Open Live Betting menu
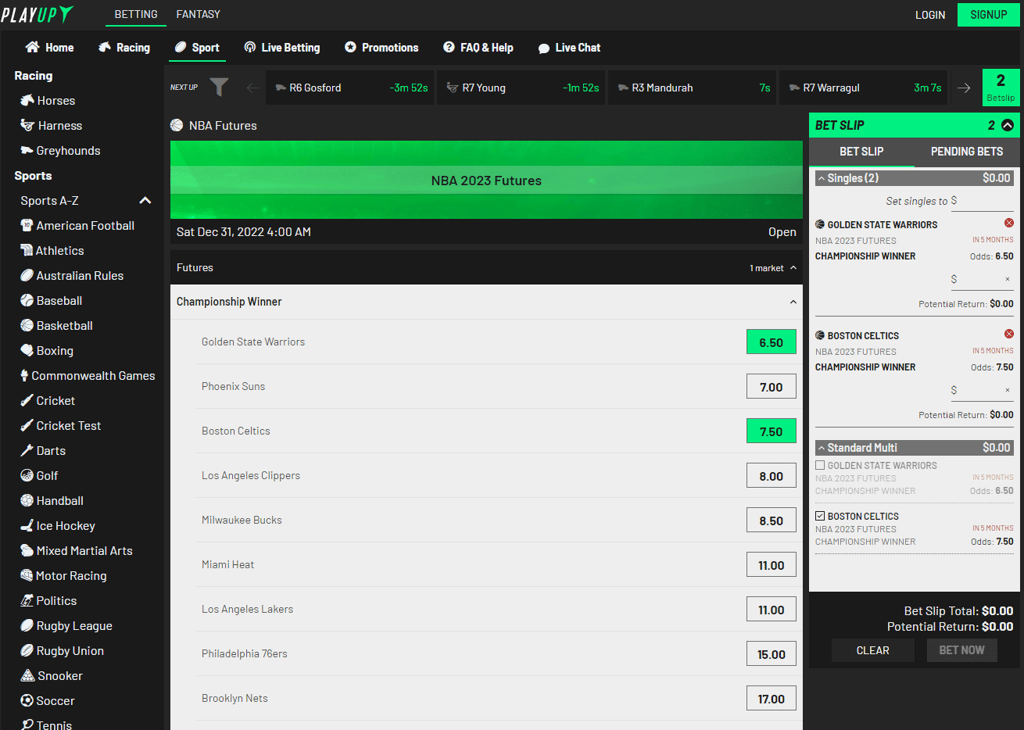1024x730 pixels. [x=282, y=48]
